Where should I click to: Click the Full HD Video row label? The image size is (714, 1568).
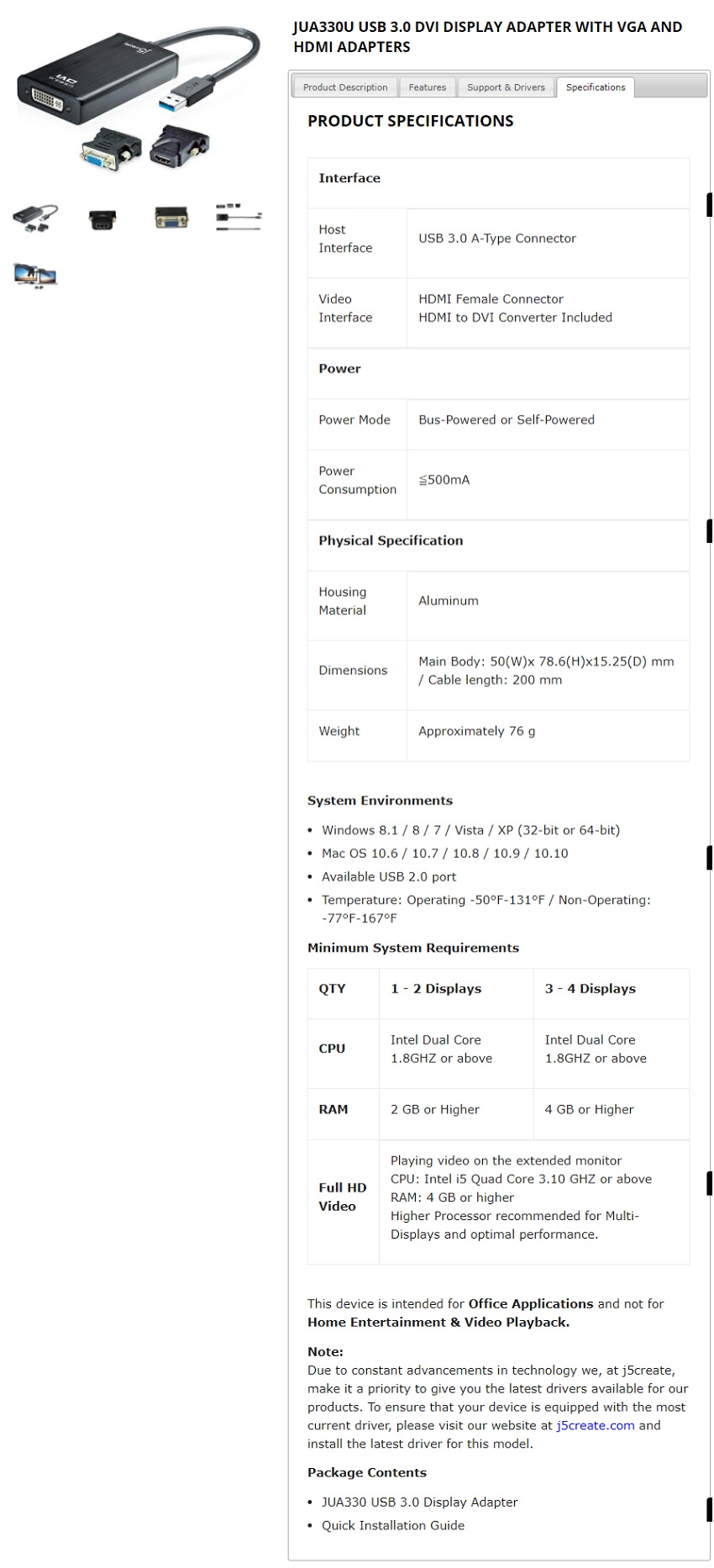pos(343,1197)
